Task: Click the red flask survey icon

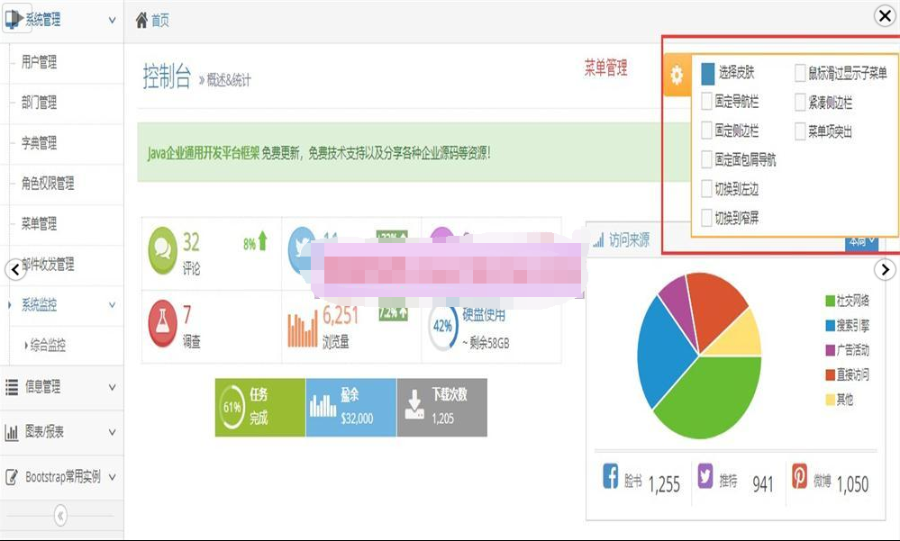Action: point(162,323)
